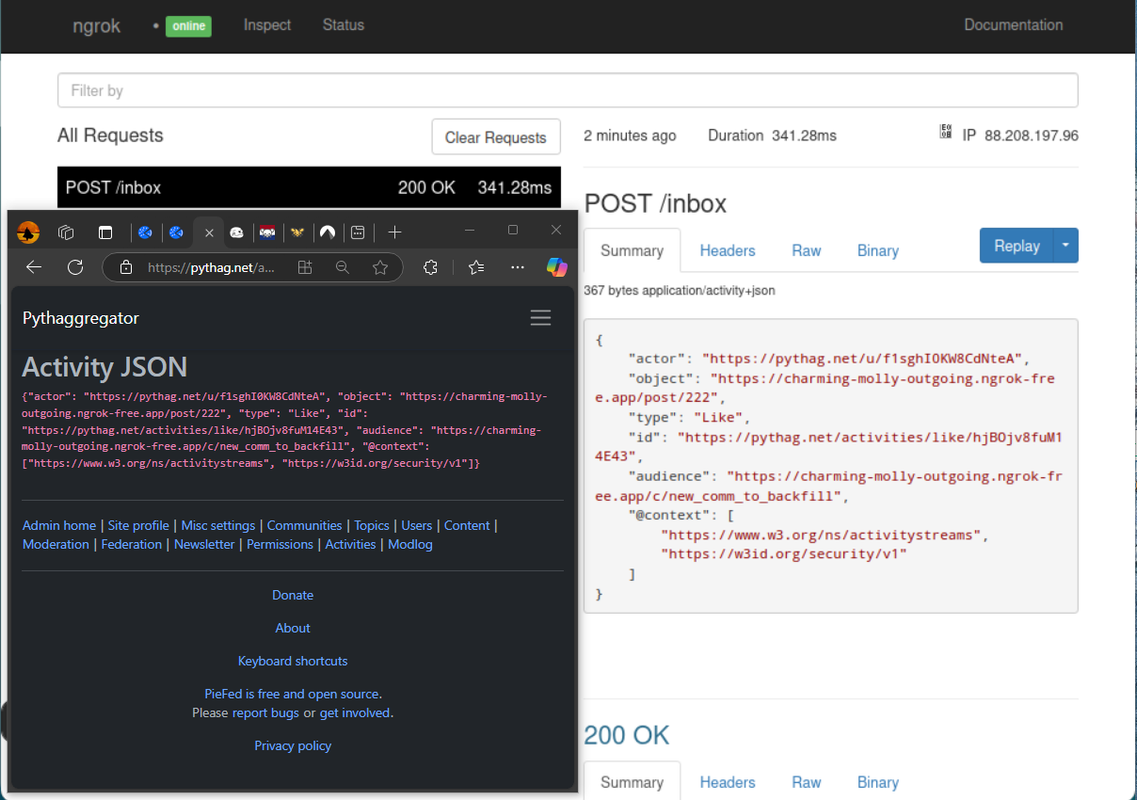1137x800 pixels.
Task: View site info via lock icon
Action: pos(126,267)
